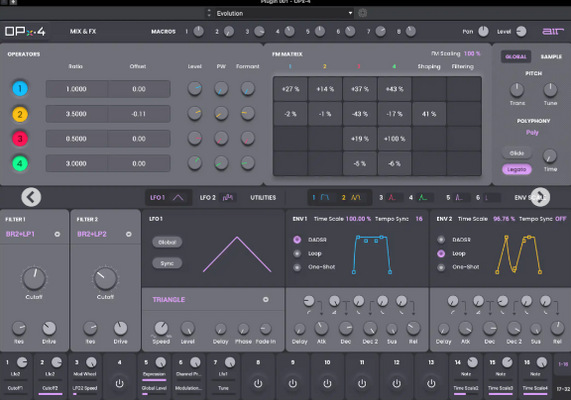
Task: Enable modulation slot 13 power button
Action: pyautogui.click(x=431, y=383)
